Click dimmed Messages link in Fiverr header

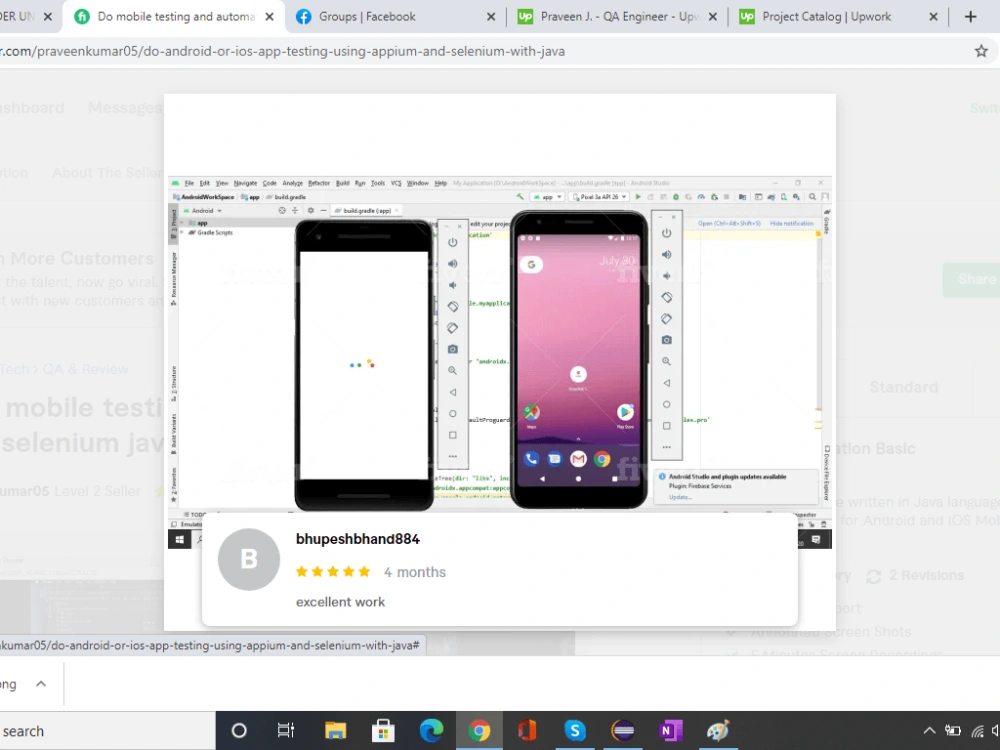click(125, 108)
